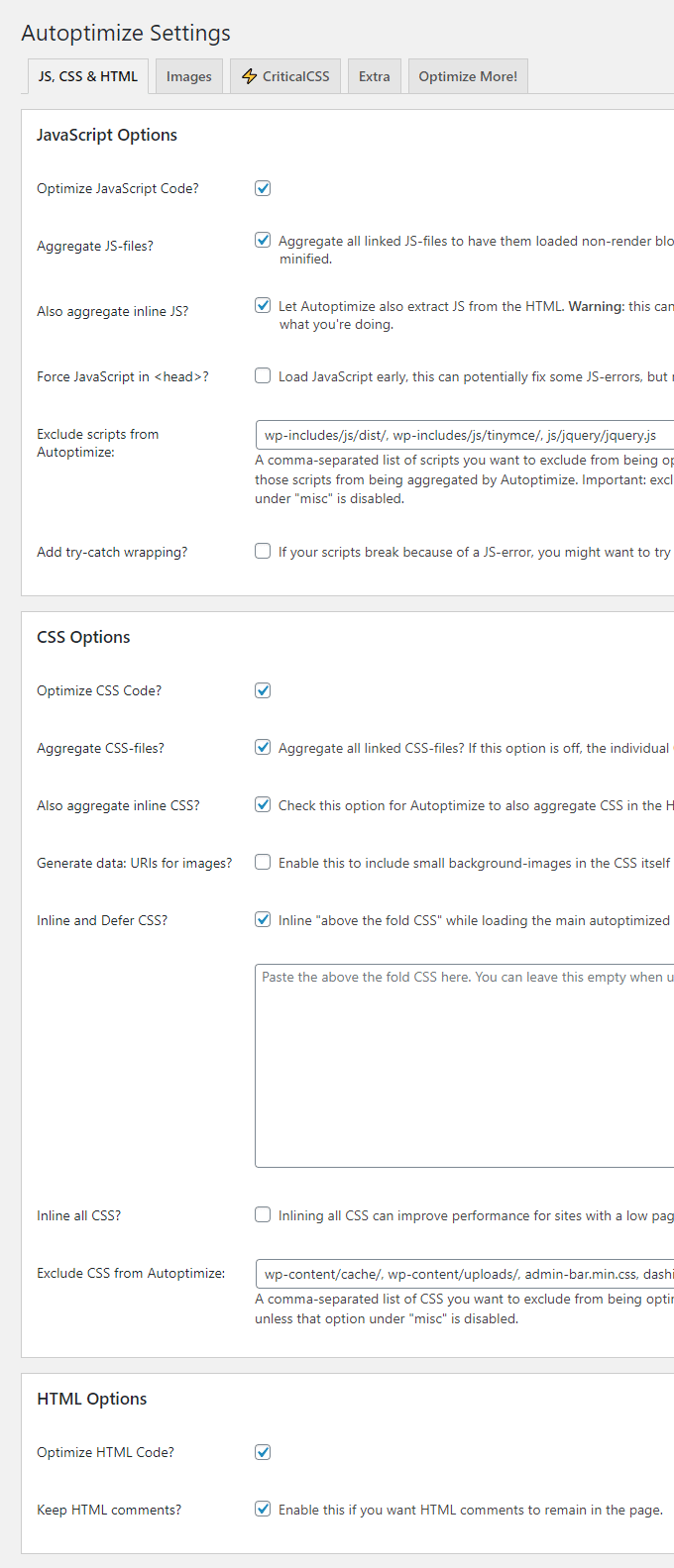Screen dimensions: 674x1568
Task: Click the 'Aggregate CSS-files?' label
Action: tap(101, 748)
